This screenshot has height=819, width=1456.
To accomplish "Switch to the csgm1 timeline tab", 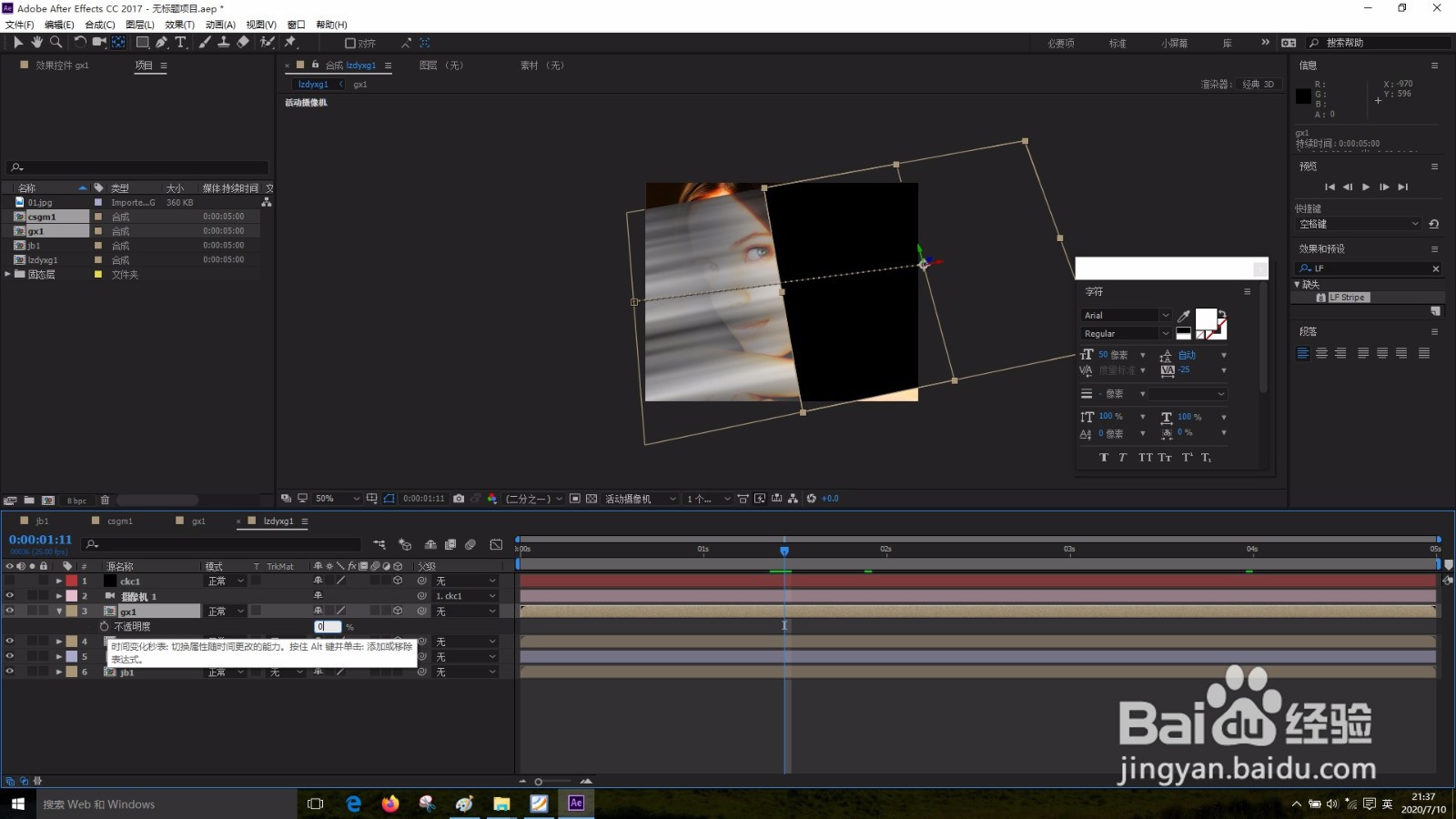I will tap(120, 521).
